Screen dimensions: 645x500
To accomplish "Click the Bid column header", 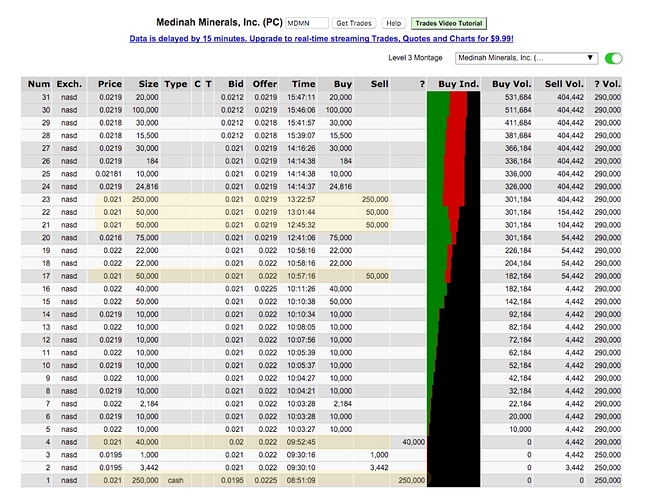I will click(x=236, y=84).
